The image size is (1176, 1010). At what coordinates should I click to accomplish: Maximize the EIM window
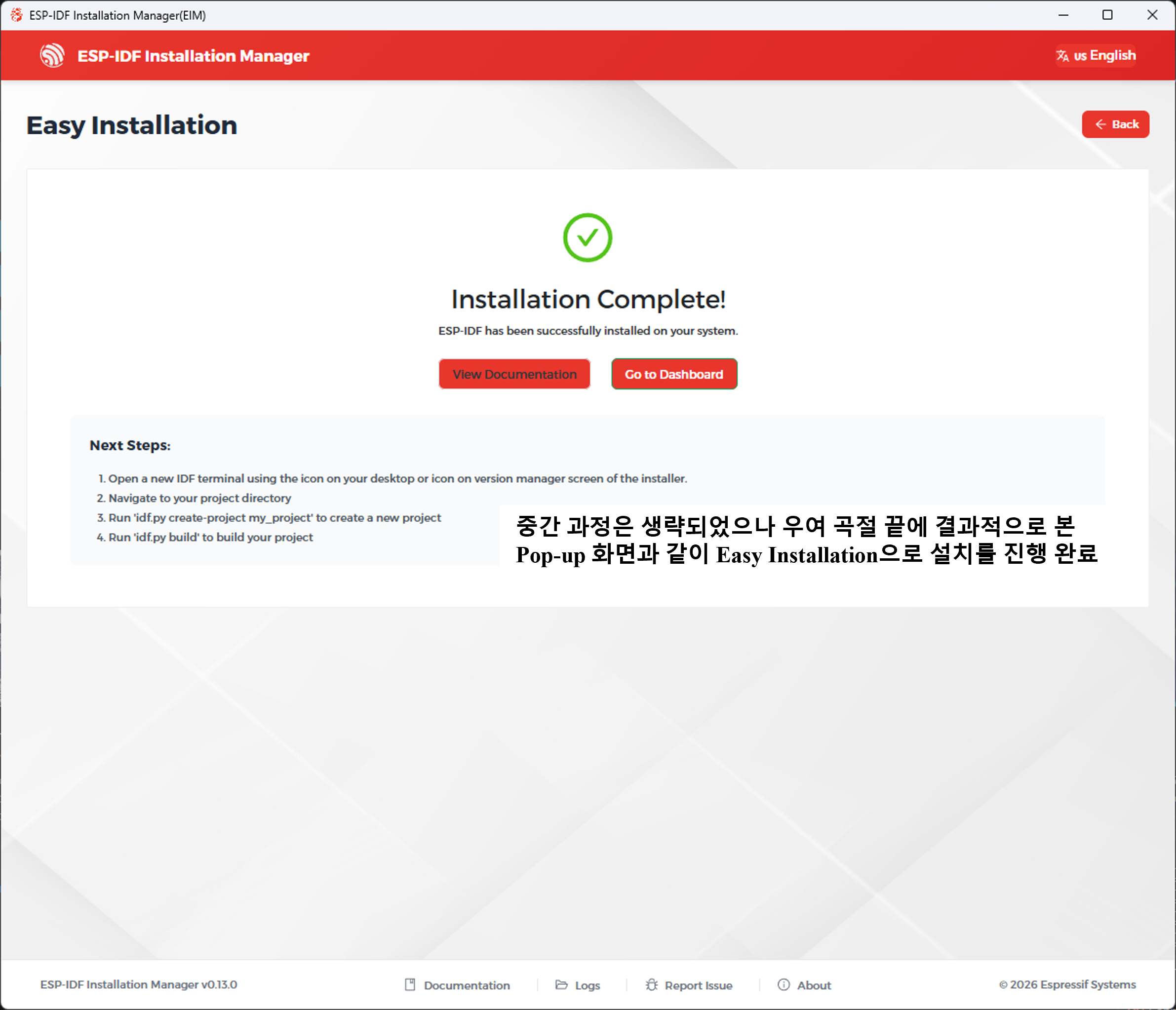click(x=1107, y=15)
